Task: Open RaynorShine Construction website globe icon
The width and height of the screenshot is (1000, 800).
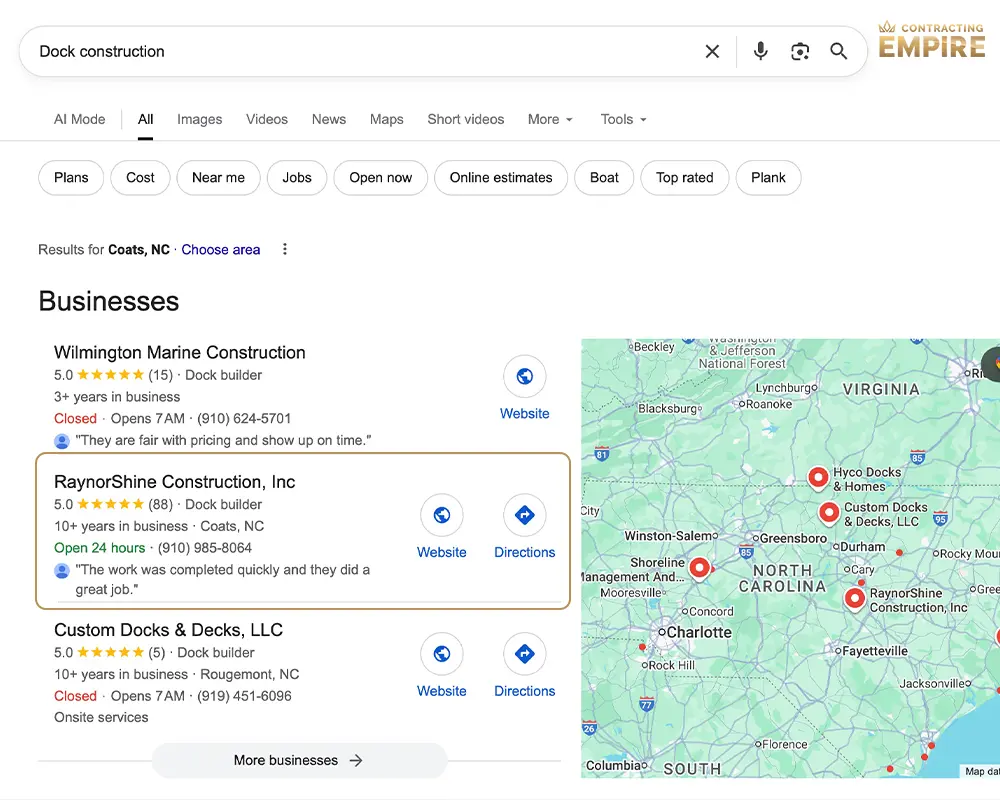Action: [x=441, y=515]
